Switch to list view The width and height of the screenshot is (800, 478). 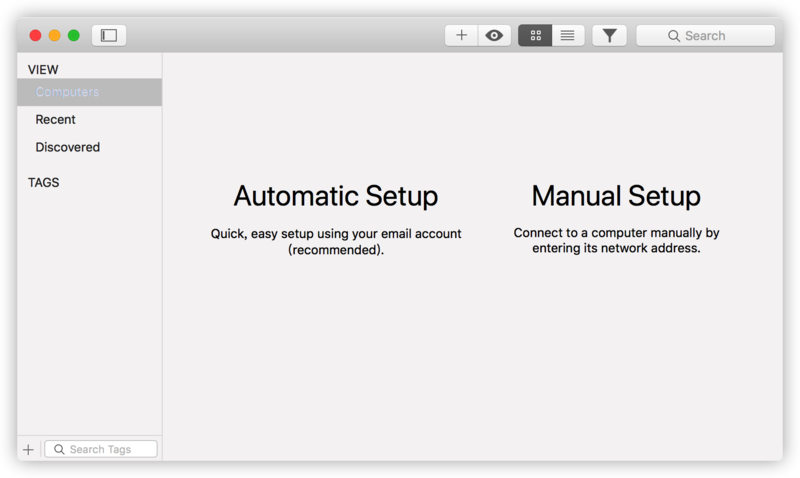click(567, 35)
